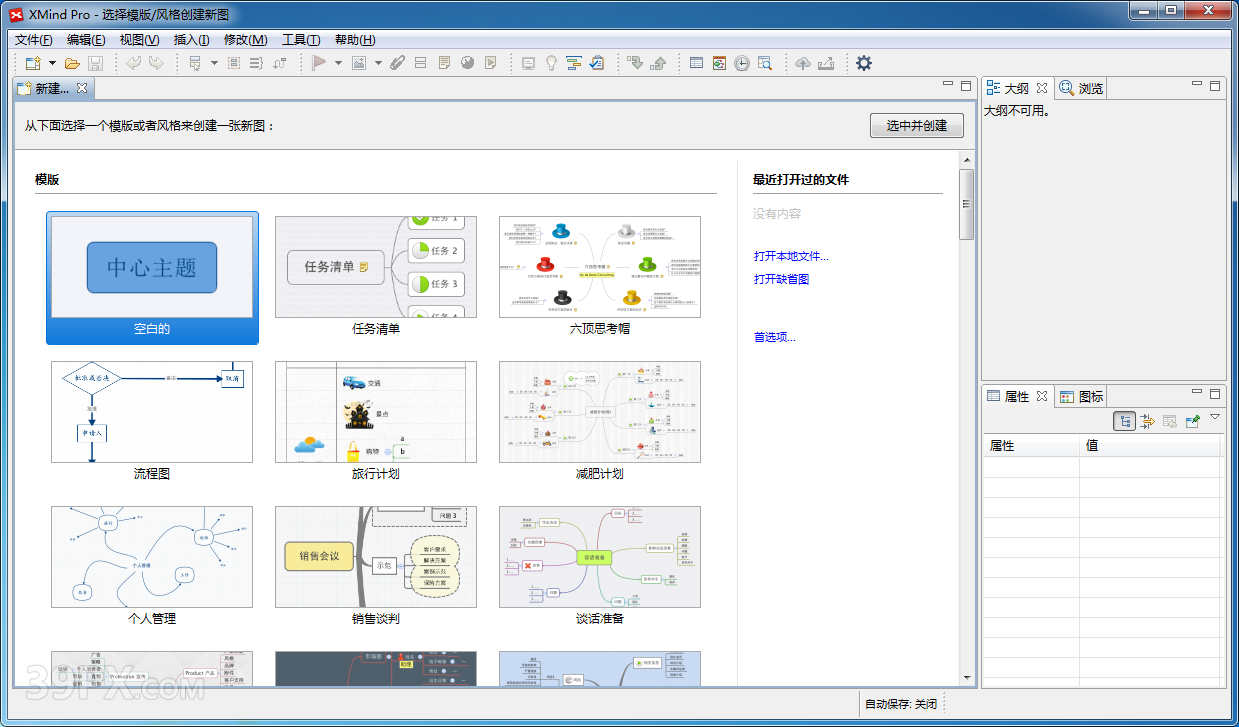
Task: Click the 打开缺省图 link
Action: click(781, 279)
